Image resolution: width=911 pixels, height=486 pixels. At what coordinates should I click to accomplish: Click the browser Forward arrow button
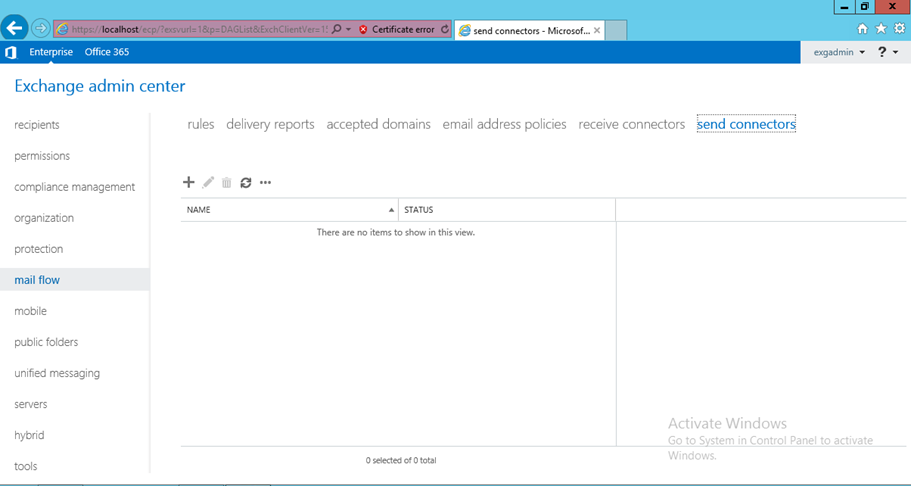(x=40, y=27)
